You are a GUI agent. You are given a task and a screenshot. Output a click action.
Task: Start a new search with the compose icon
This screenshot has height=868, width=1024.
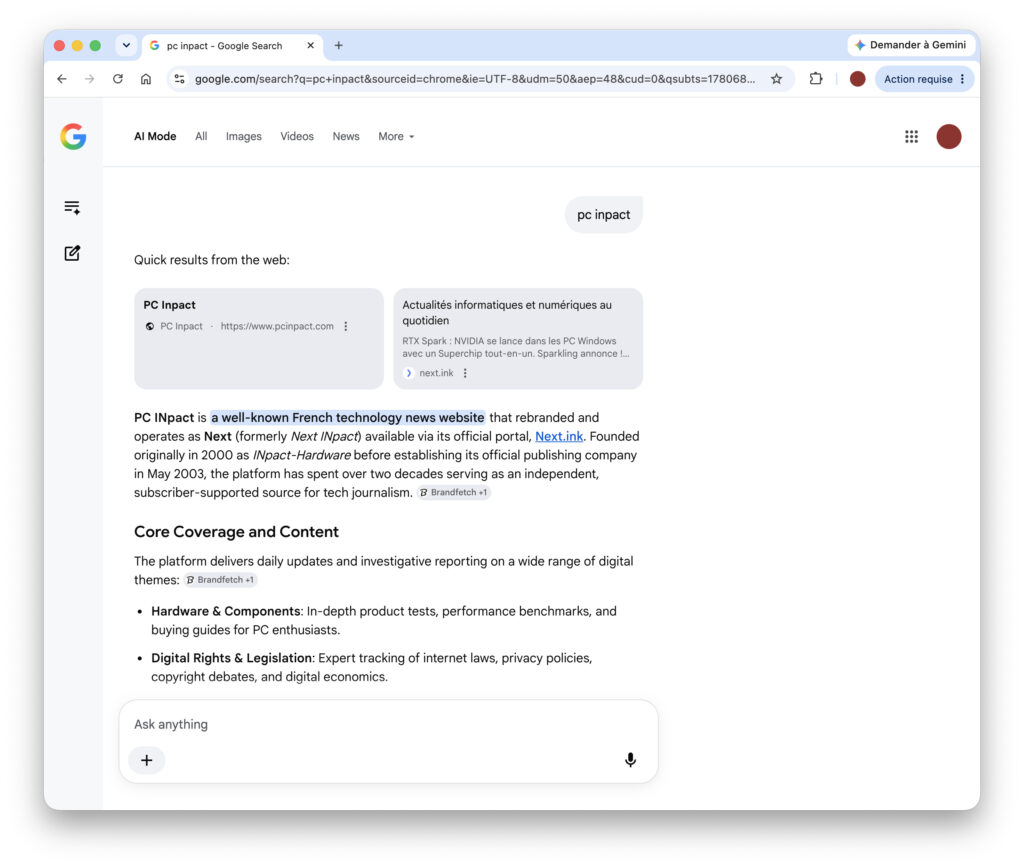click(72, 253)
